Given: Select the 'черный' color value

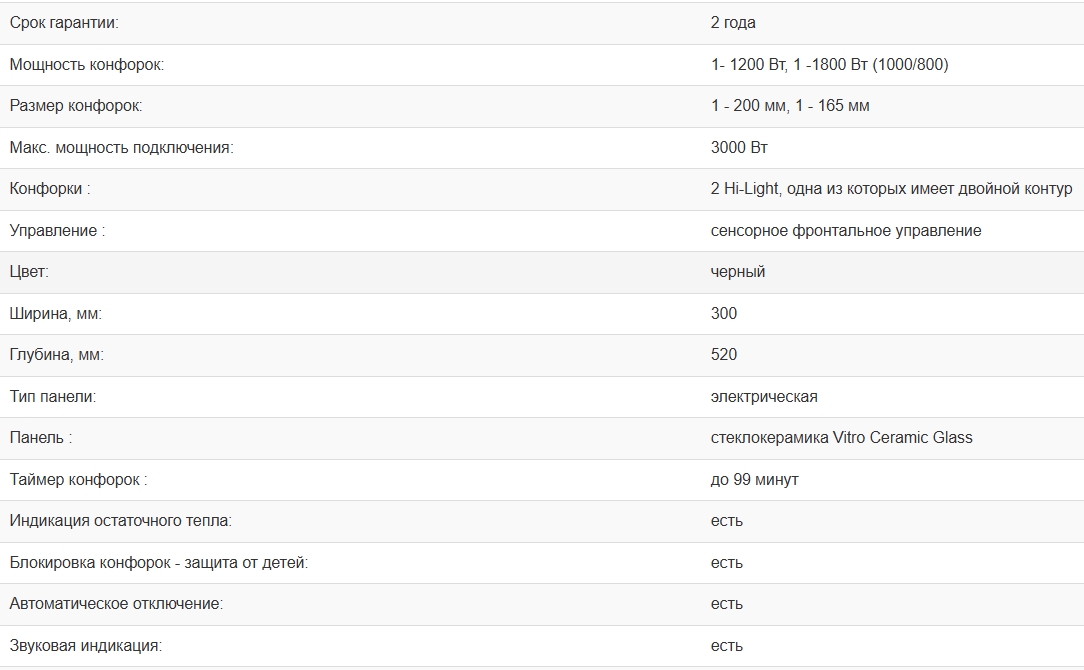Looking at the screenshot, I should coord(738,272).
